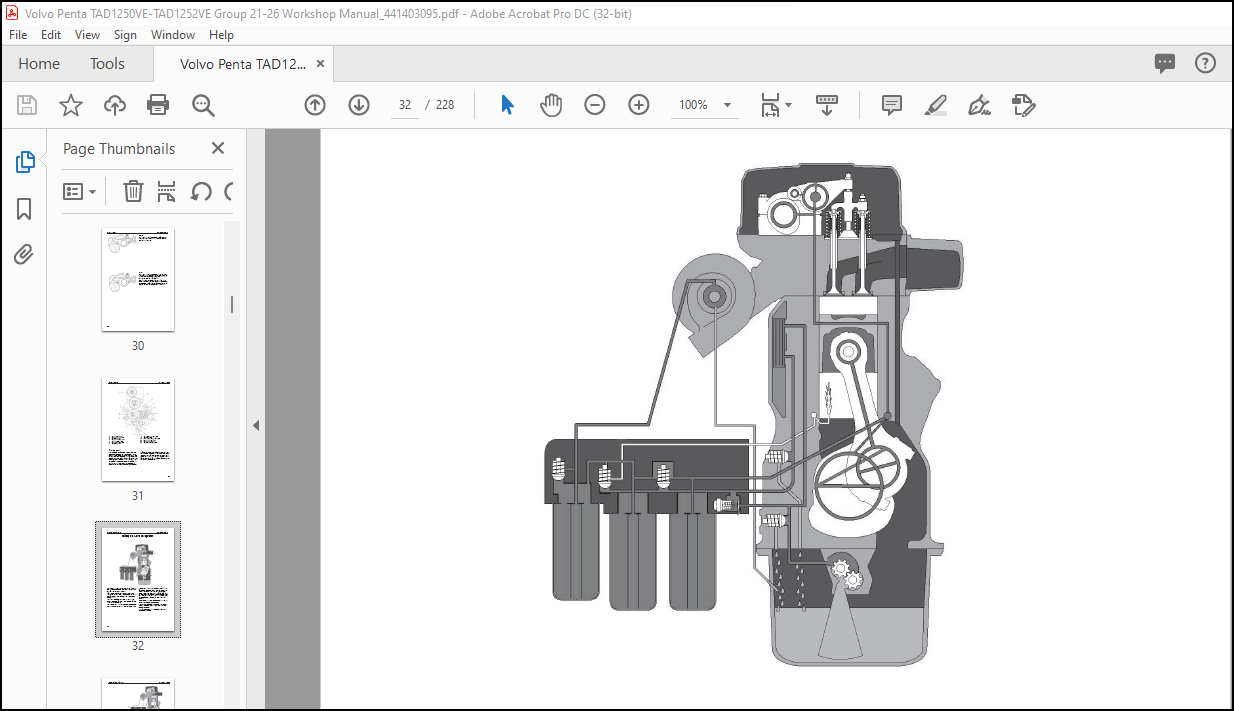Open the Edit menu
This screenshot has width=1234, height=711.
(51, 35)
